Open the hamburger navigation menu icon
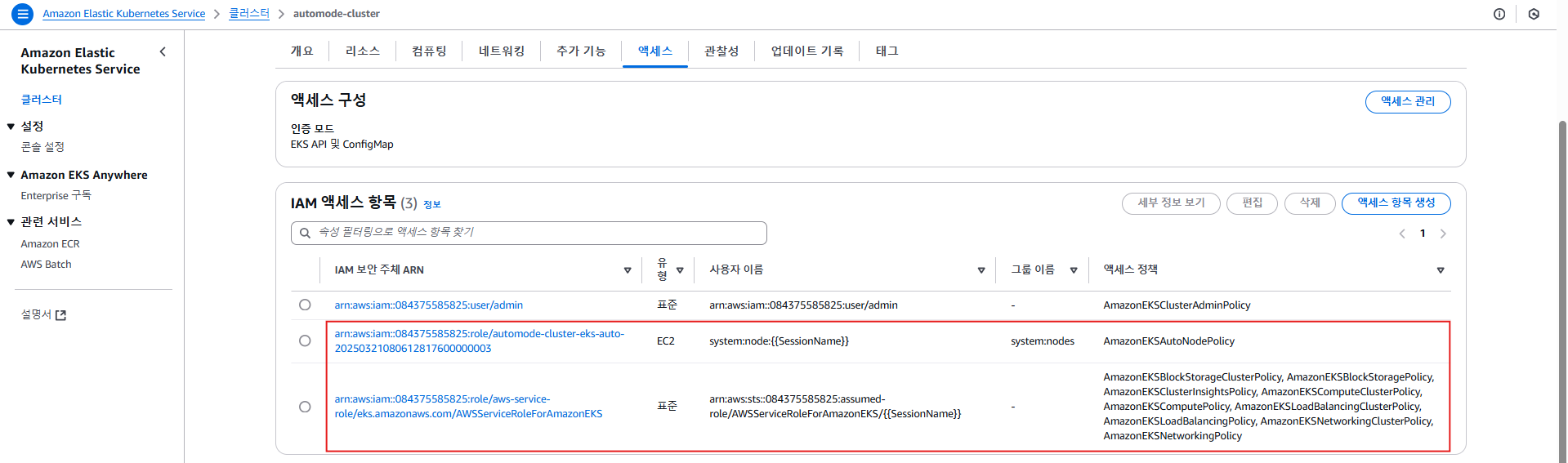The image size is (1568, 463). 23,14
